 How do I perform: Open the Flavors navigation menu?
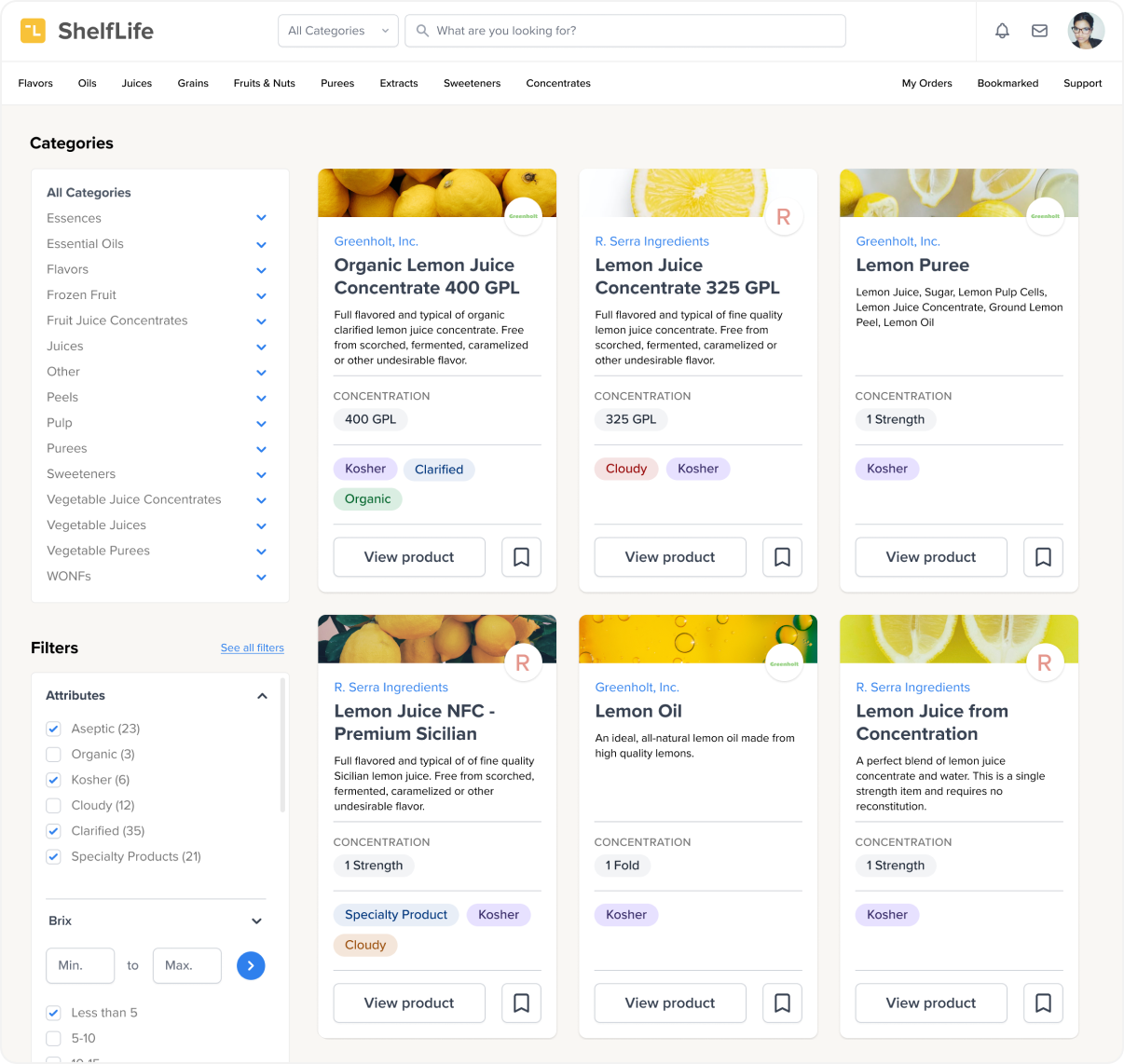(x=35, y=83)
